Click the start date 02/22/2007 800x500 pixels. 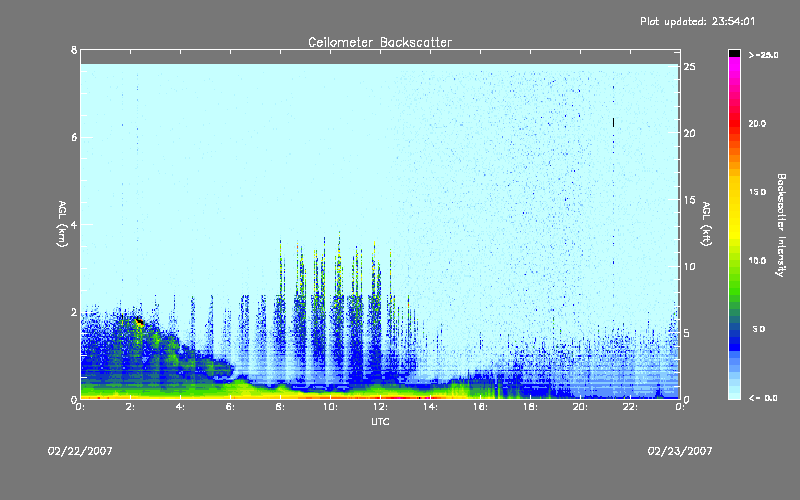80,451
